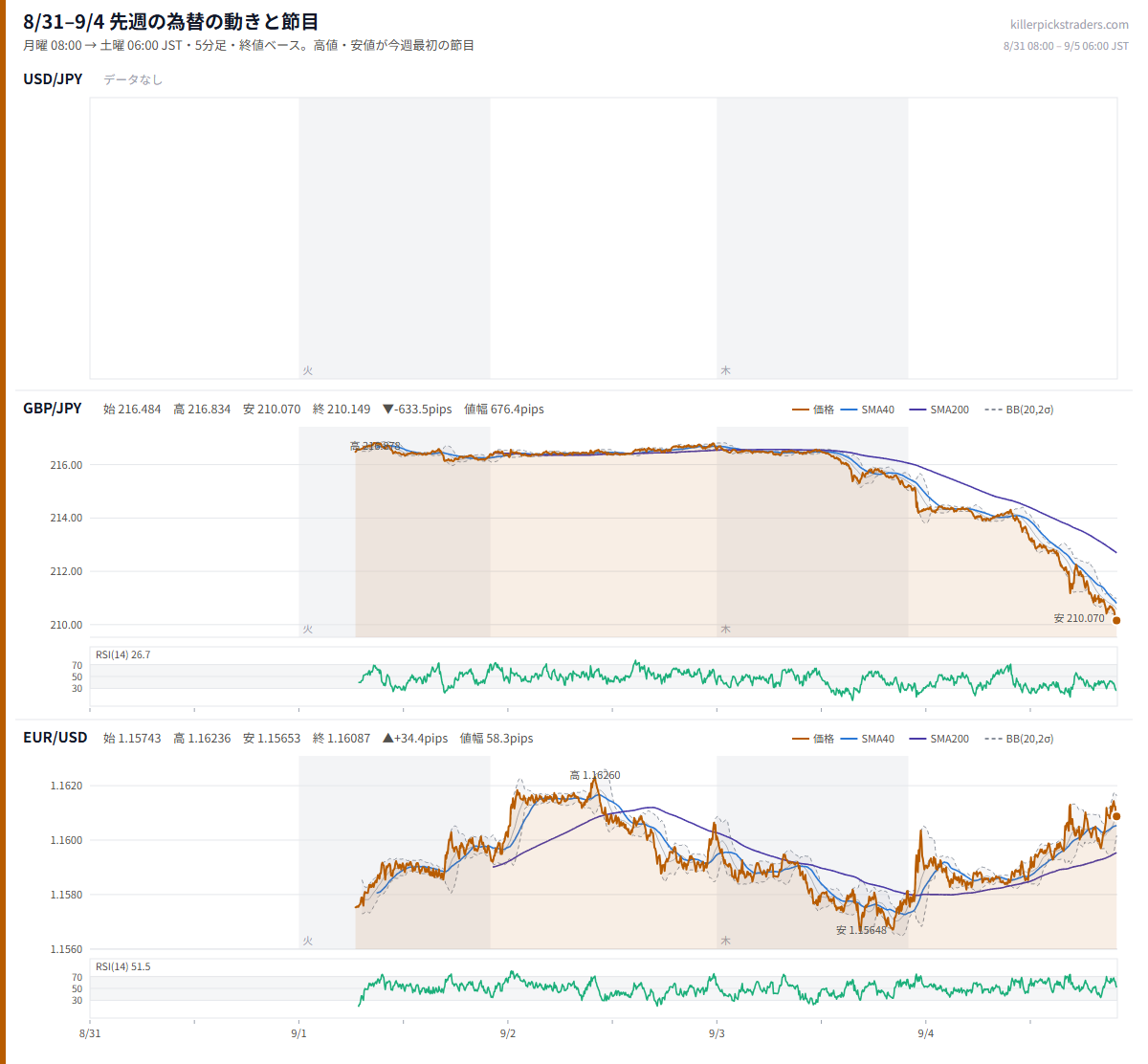The height and width of the screenshot is (1064, 1148).
Task: Click GBP/JPY low stat 安 210.070 in header
Action: pyautogui.click(x=272, y=409)
